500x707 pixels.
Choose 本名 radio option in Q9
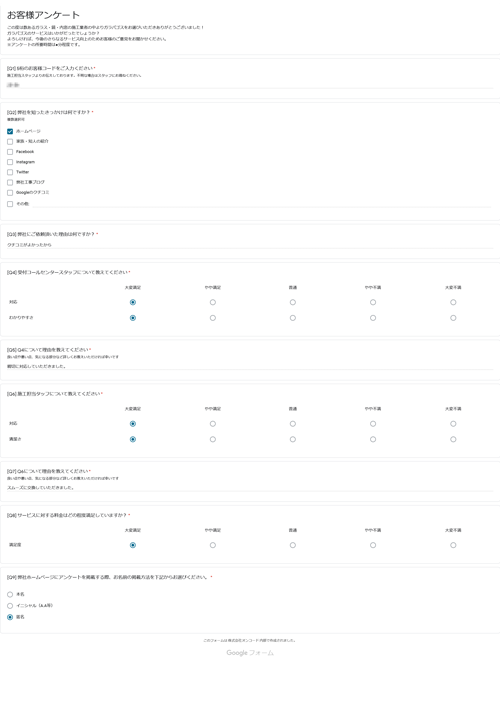point(10,594)
